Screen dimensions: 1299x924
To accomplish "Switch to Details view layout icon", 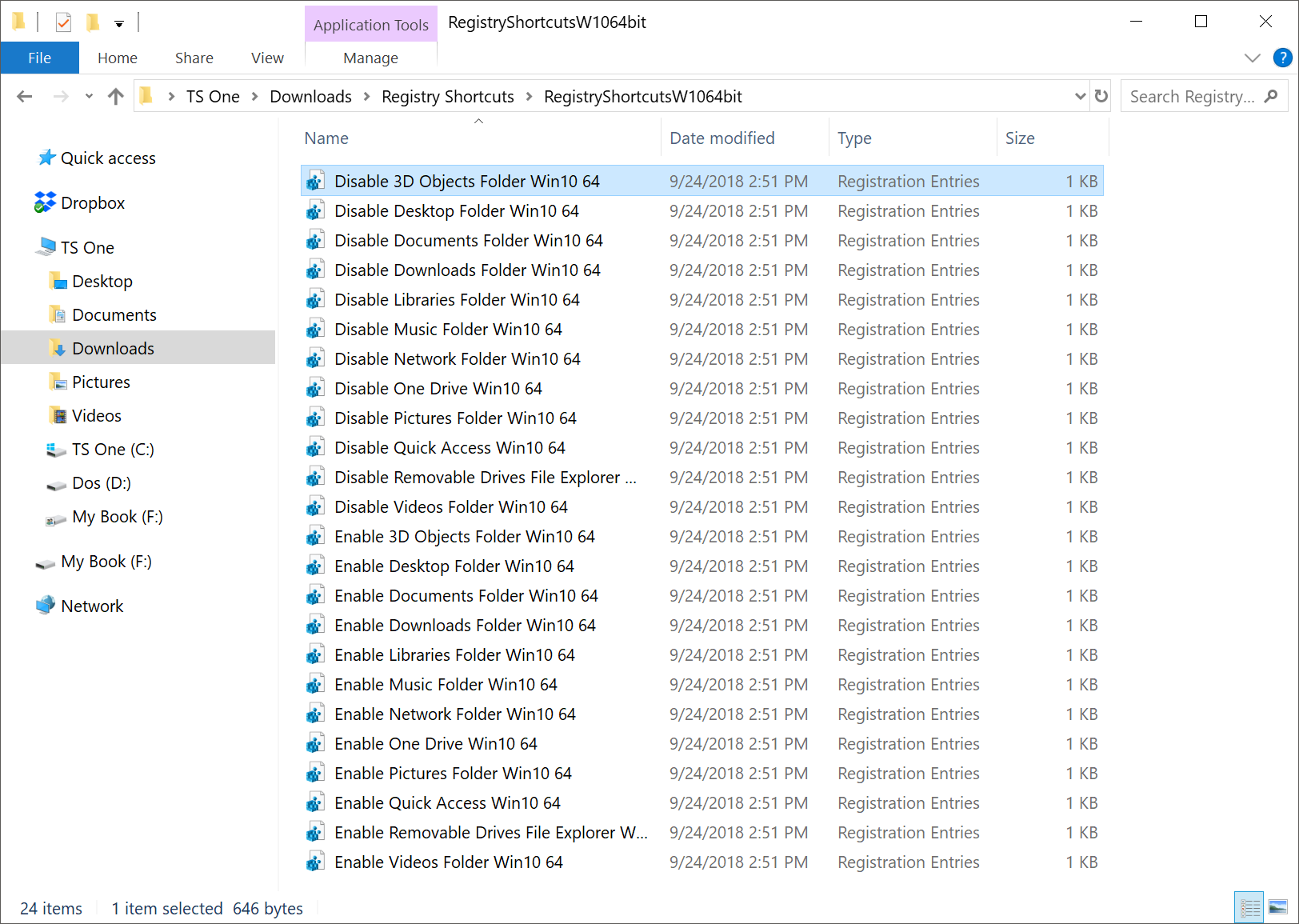I will click(1249, 907).
